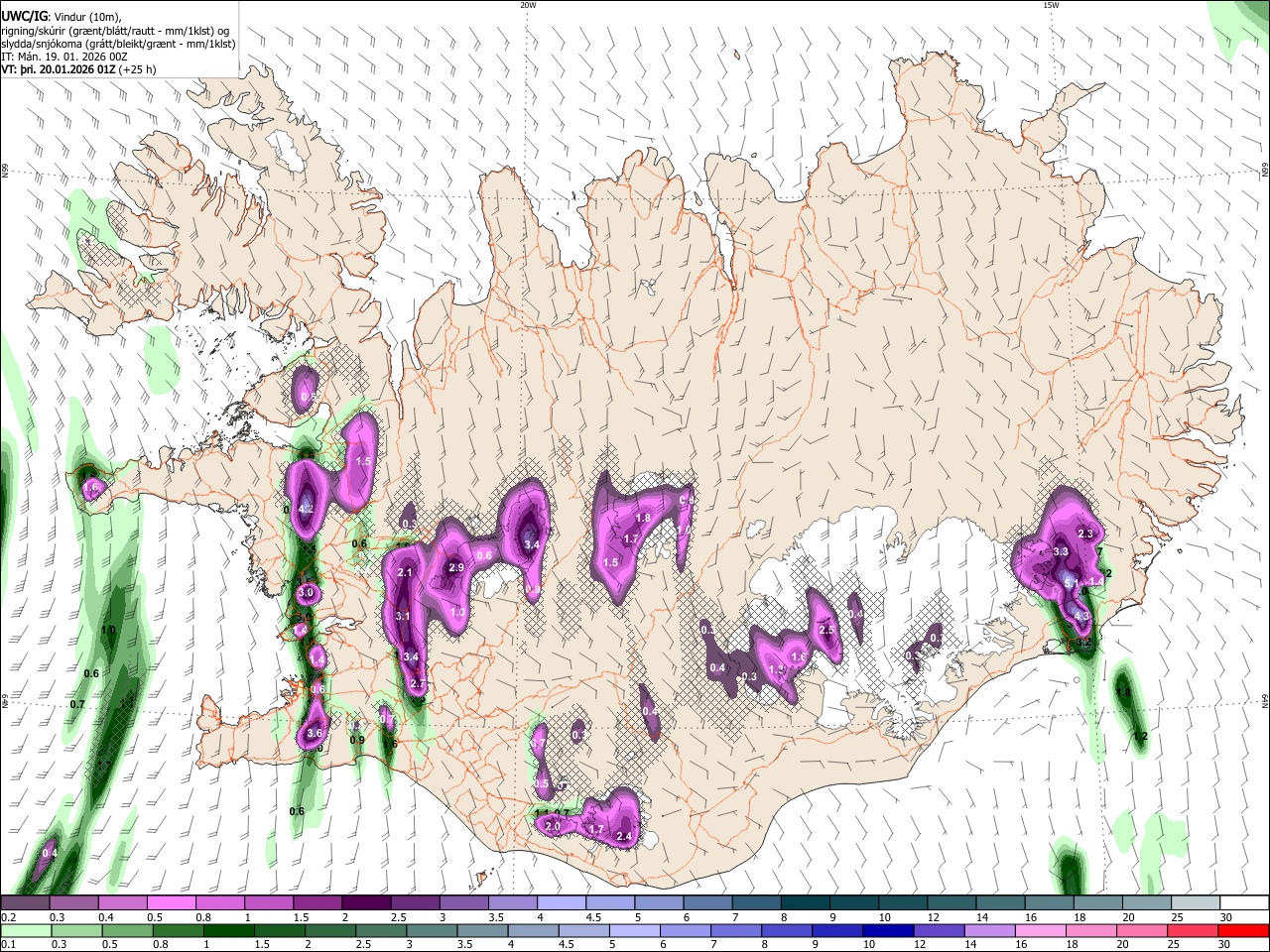Click the 2.4 precipitation value near south coast
The image size is (1270, 952).
624,837
